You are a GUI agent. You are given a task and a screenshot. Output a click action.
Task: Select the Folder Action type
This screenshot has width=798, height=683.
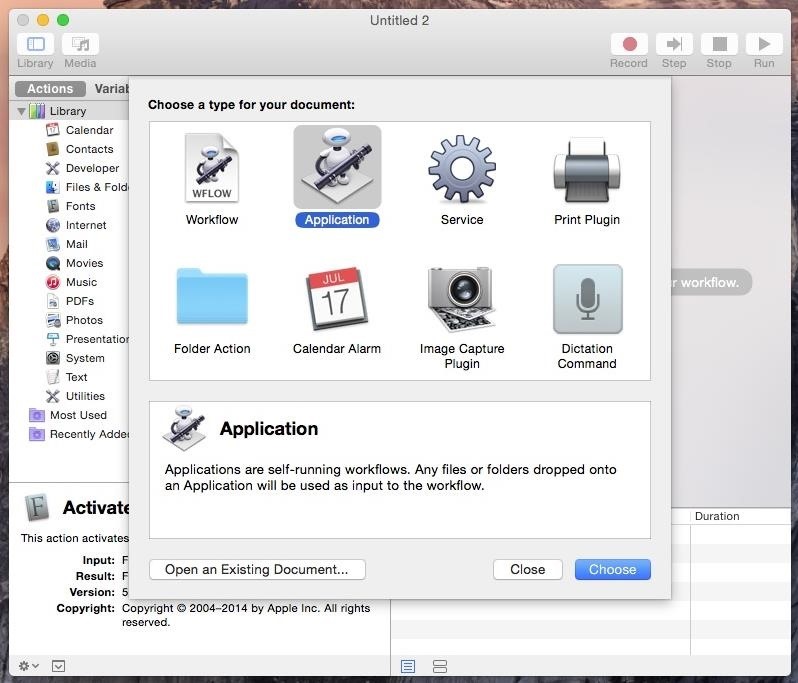212,310
